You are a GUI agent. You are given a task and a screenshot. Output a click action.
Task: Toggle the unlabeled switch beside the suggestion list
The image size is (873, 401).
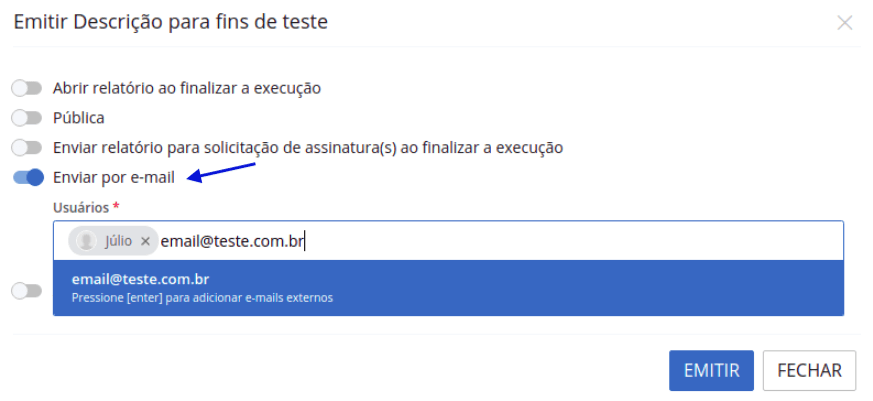click(x=27, y=291)
